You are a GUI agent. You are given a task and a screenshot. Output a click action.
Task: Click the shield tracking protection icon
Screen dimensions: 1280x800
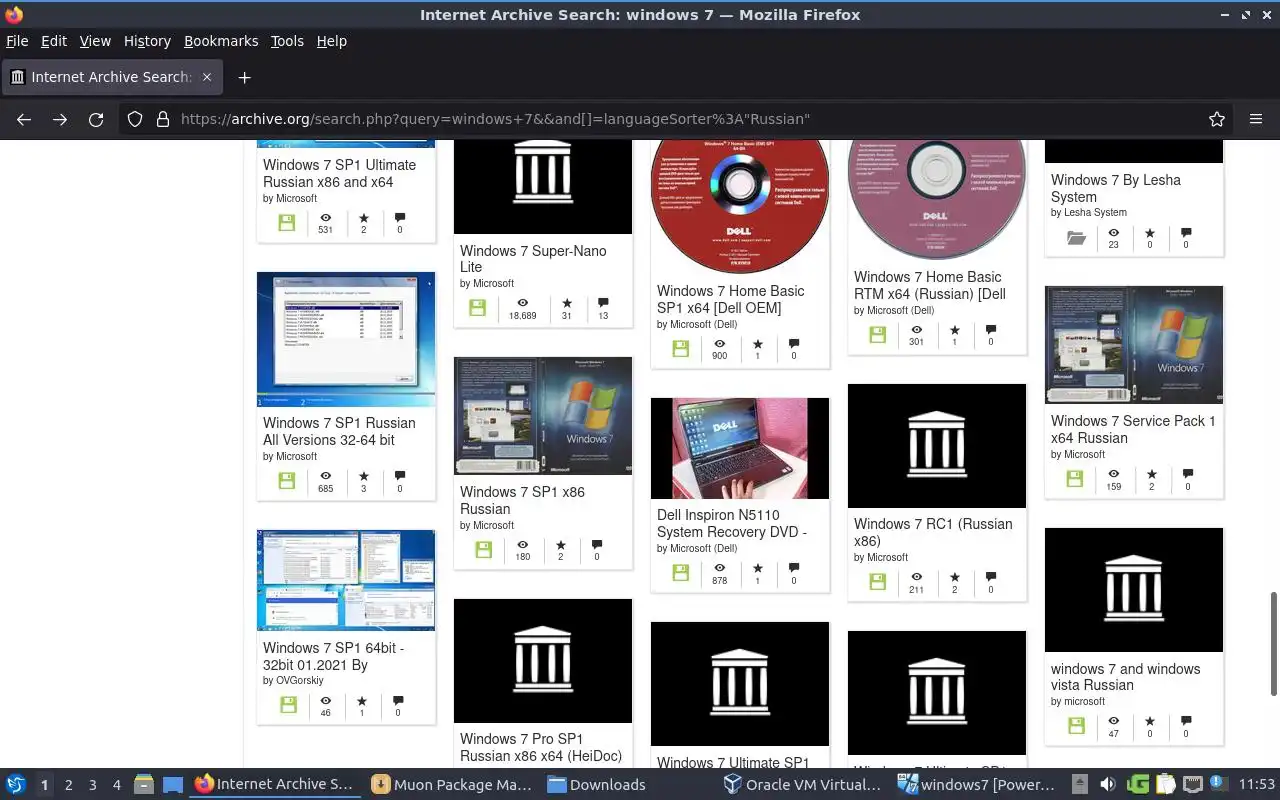pyautogui.click(x=135, y=119)
